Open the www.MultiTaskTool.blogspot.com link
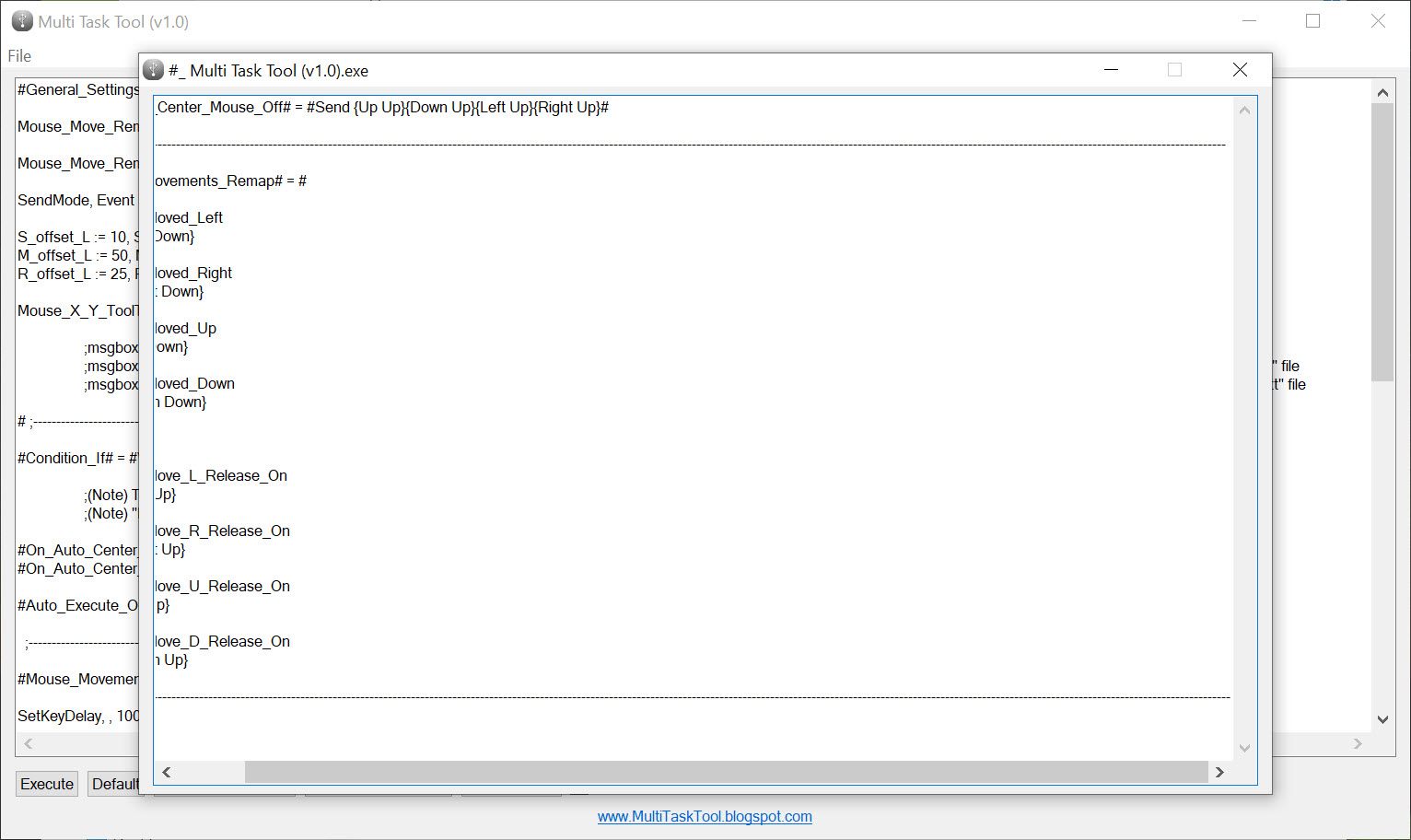The height and width of the screenshot is (840, 1411). click(x=705, y=816)
